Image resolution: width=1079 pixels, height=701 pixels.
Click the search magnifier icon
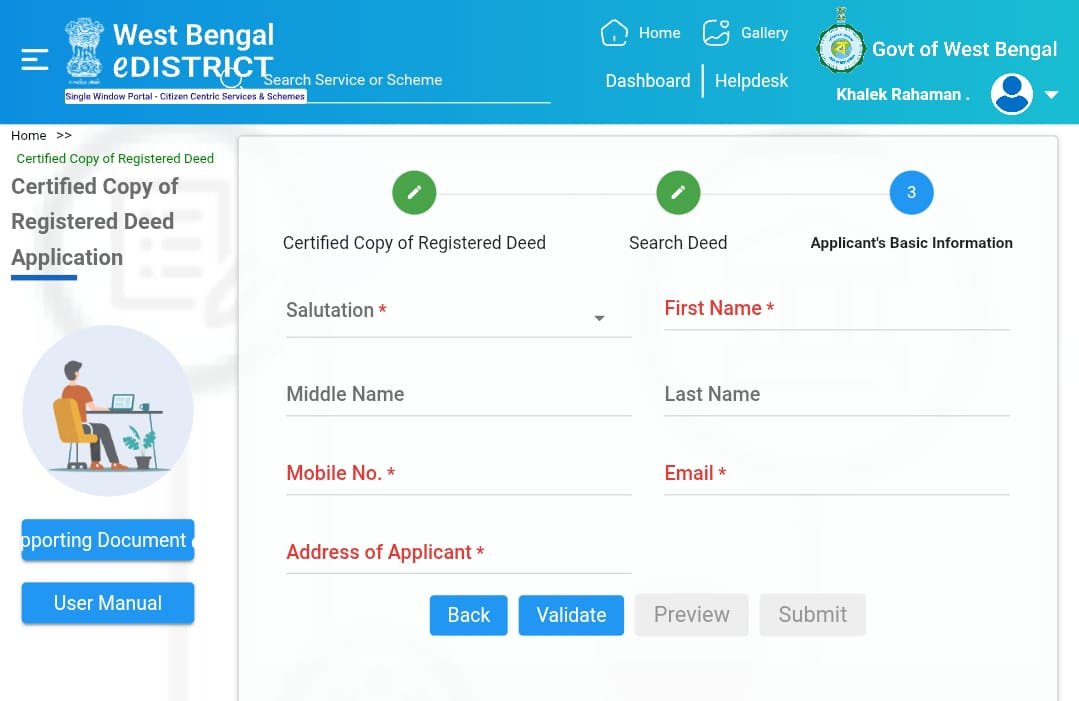tap(232, 75)
